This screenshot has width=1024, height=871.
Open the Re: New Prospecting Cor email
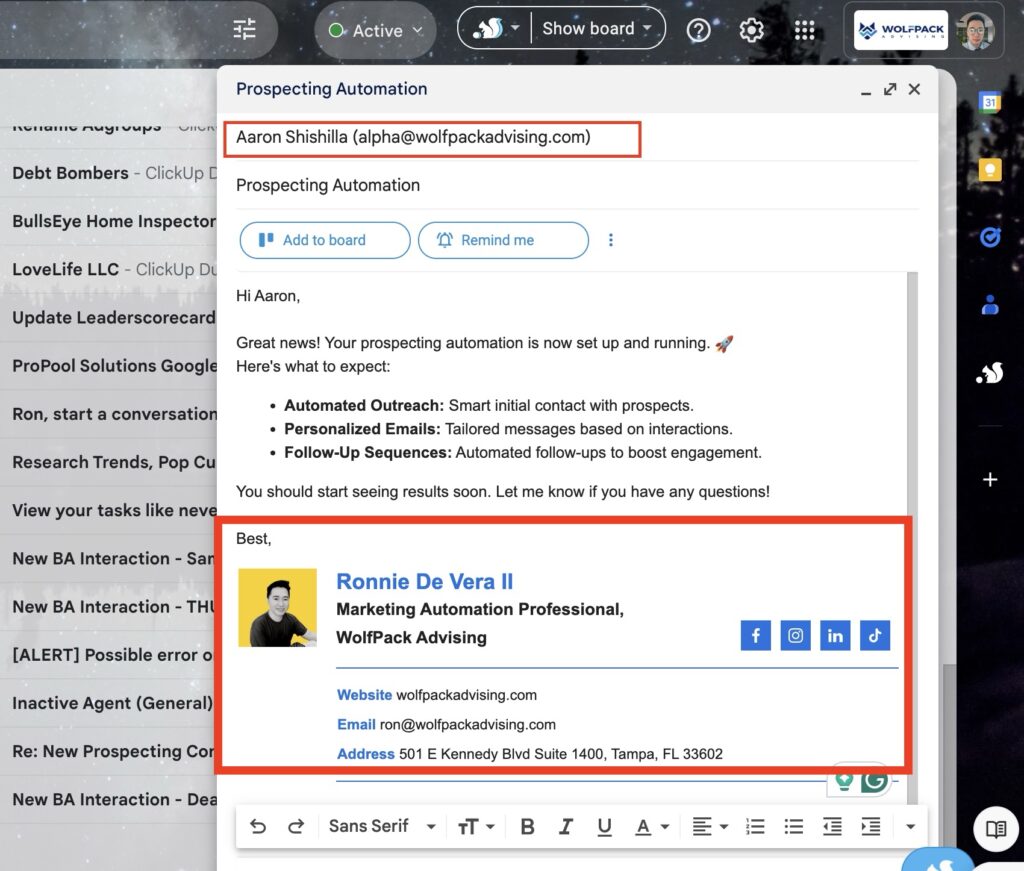(108, 752)
